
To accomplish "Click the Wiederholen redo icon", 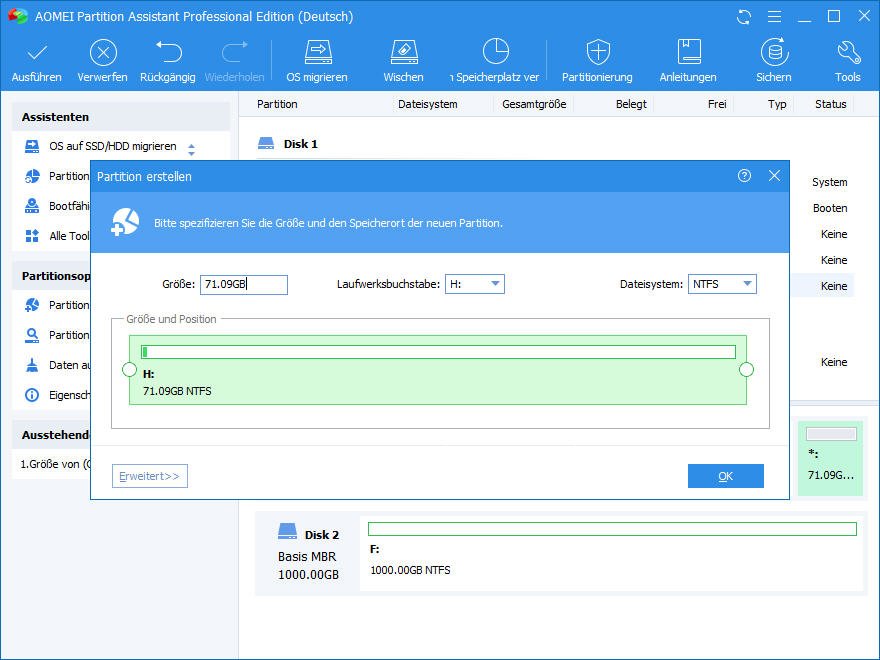I will (235, 52).
